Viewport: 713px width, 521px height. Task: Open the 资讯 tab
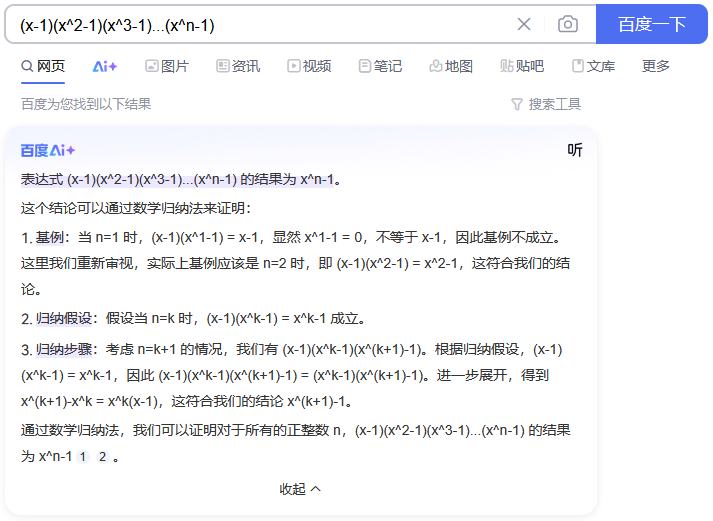point(238,66)
